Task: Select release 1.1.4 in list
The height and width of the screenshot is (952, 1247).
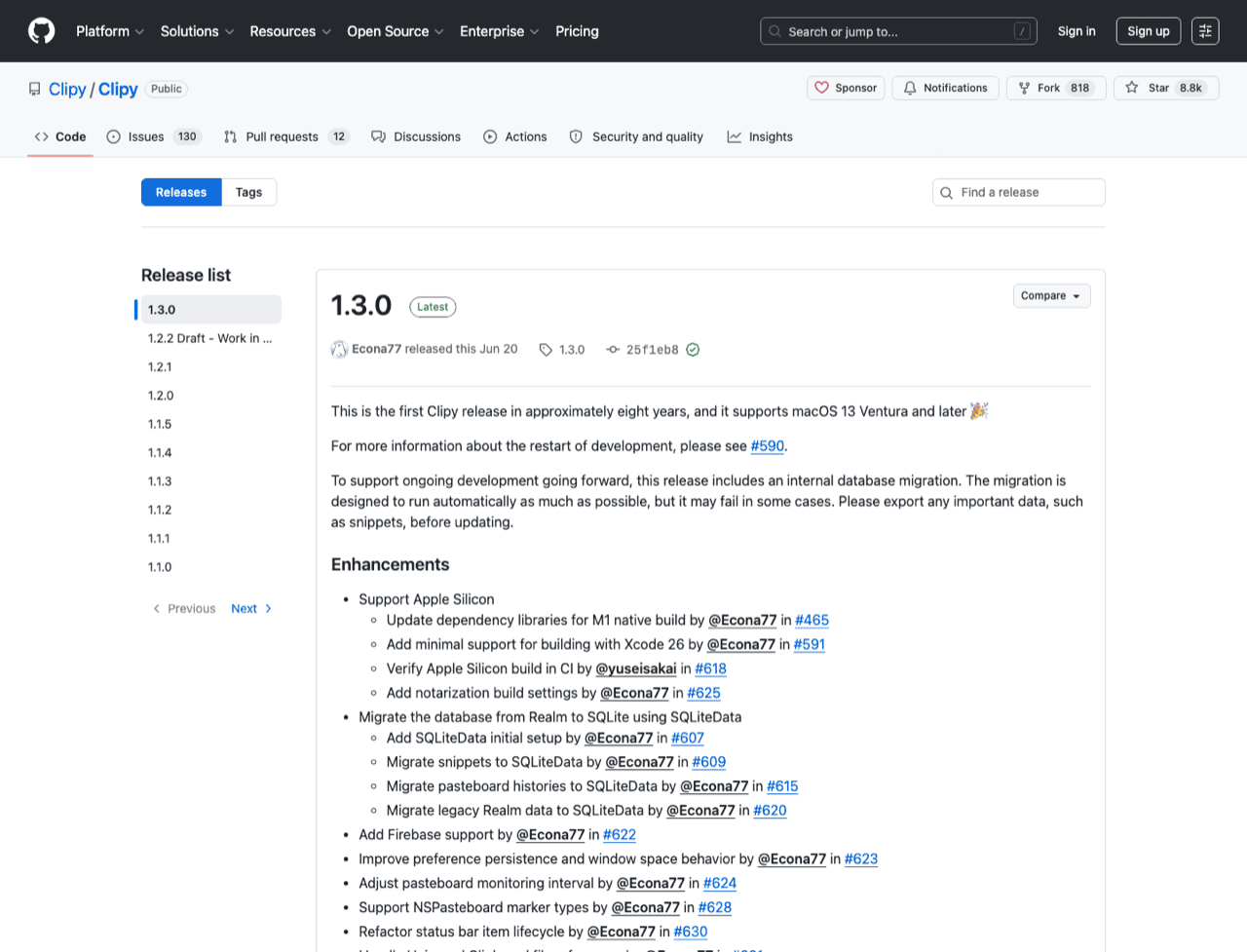Action: (x=211, y=453)
